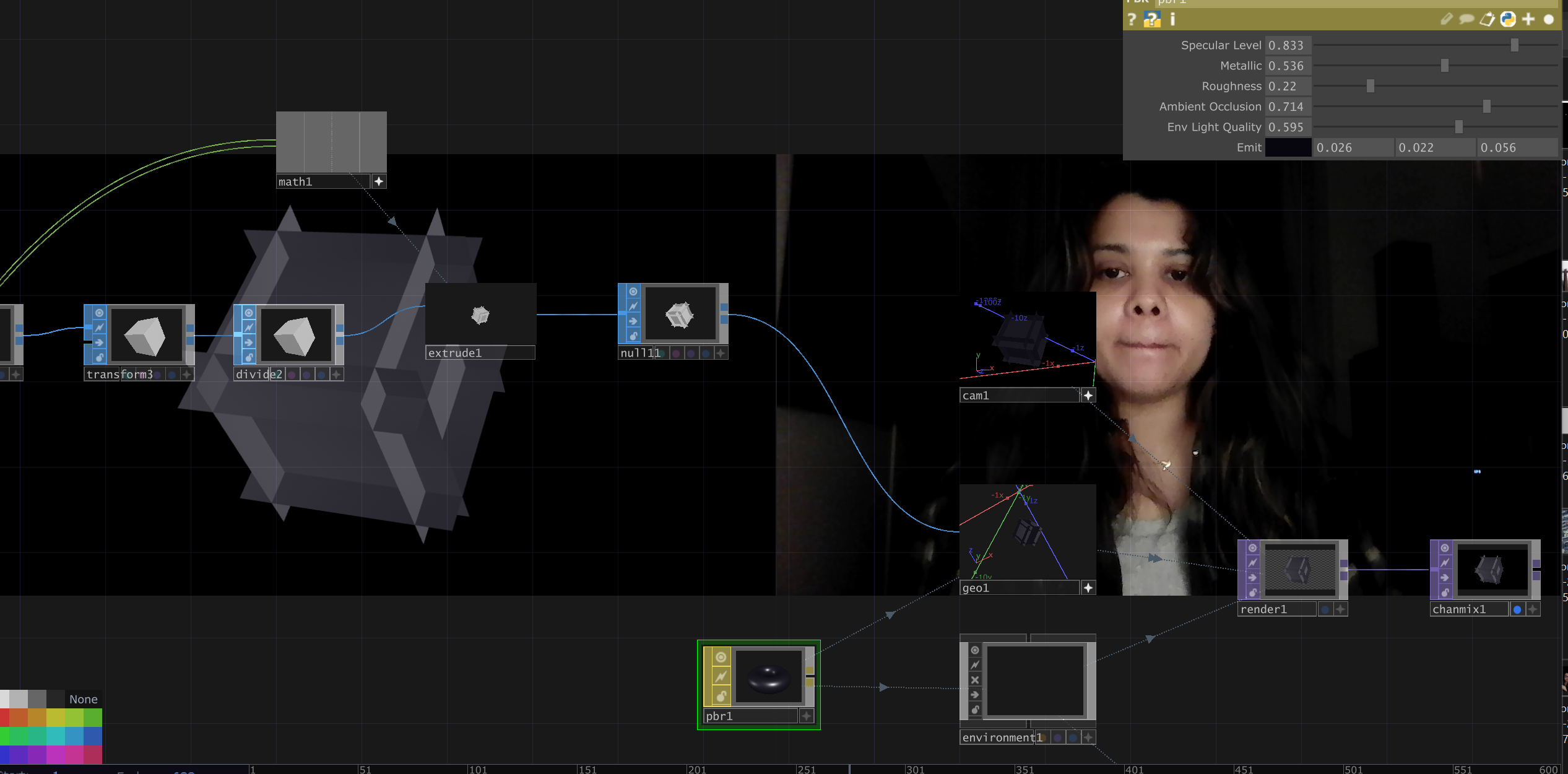This screenshot has height=774, width=1568.
Task: Expand parameters with plus icon
Action: click(x=1528, y=20)
